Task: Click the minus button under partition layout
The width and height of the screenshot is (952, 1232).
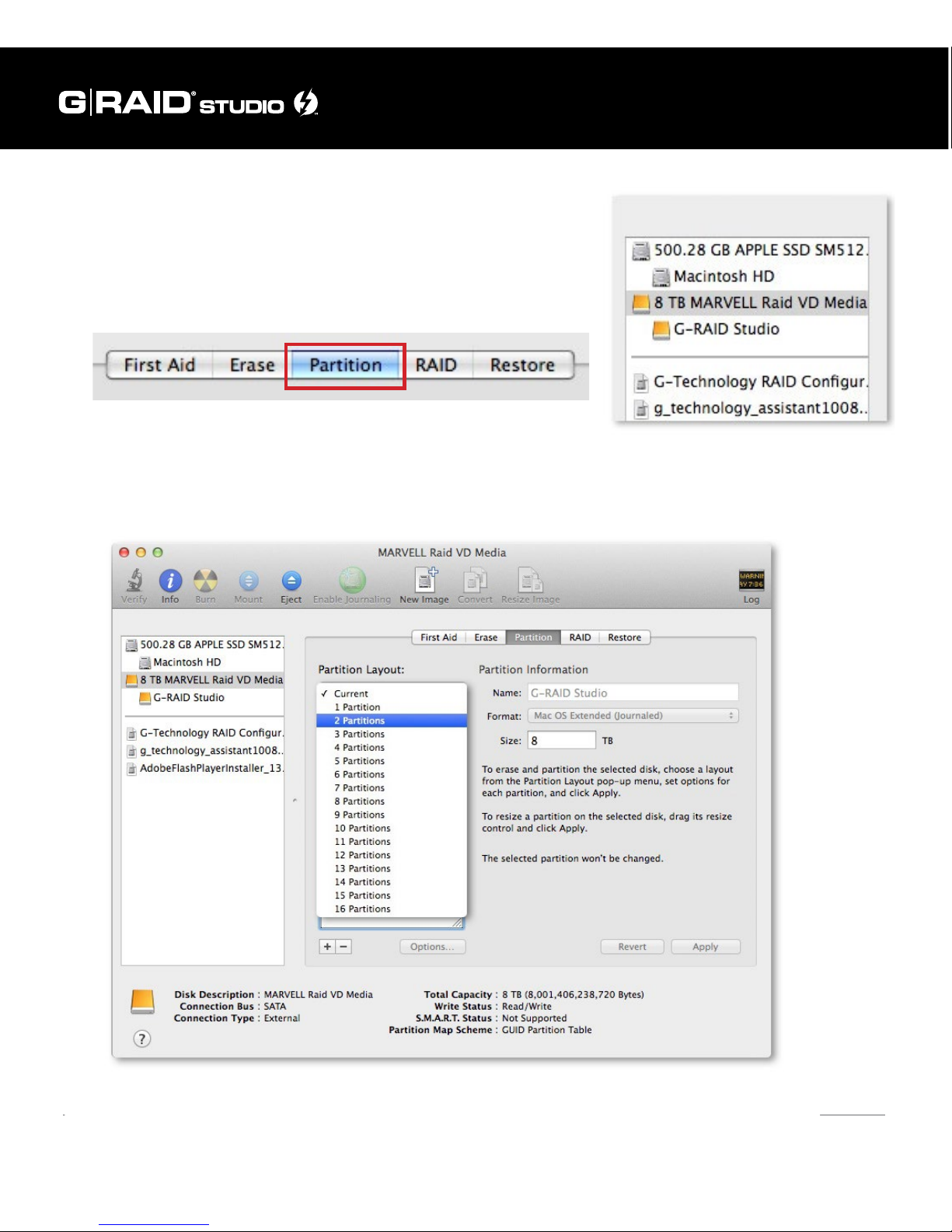Action: click(x=343, y=947)
